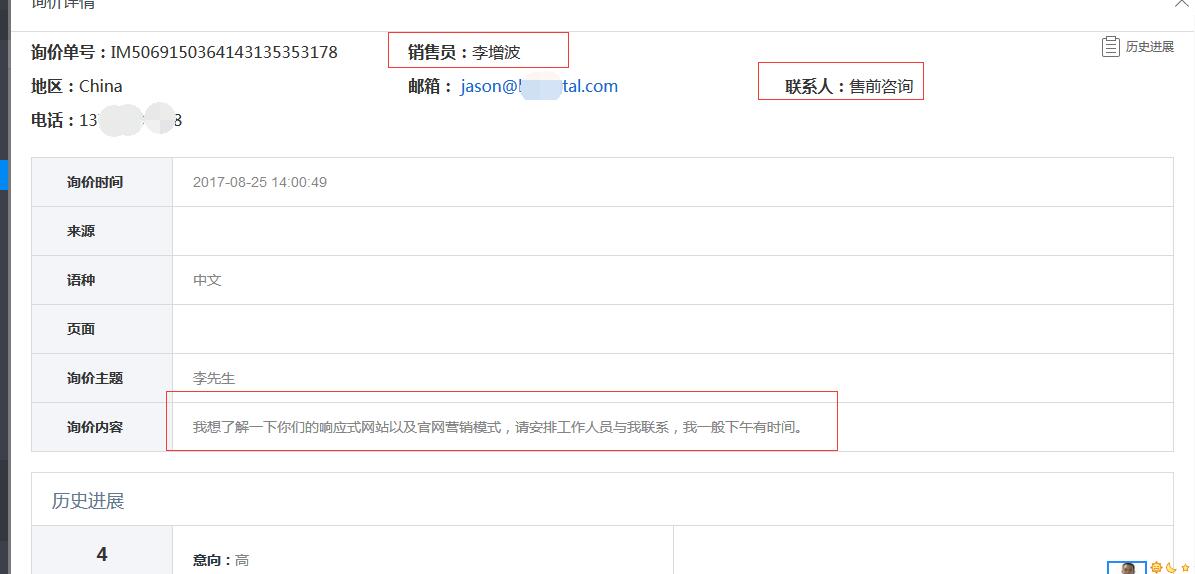Click the 询价内容 message text

498,427
